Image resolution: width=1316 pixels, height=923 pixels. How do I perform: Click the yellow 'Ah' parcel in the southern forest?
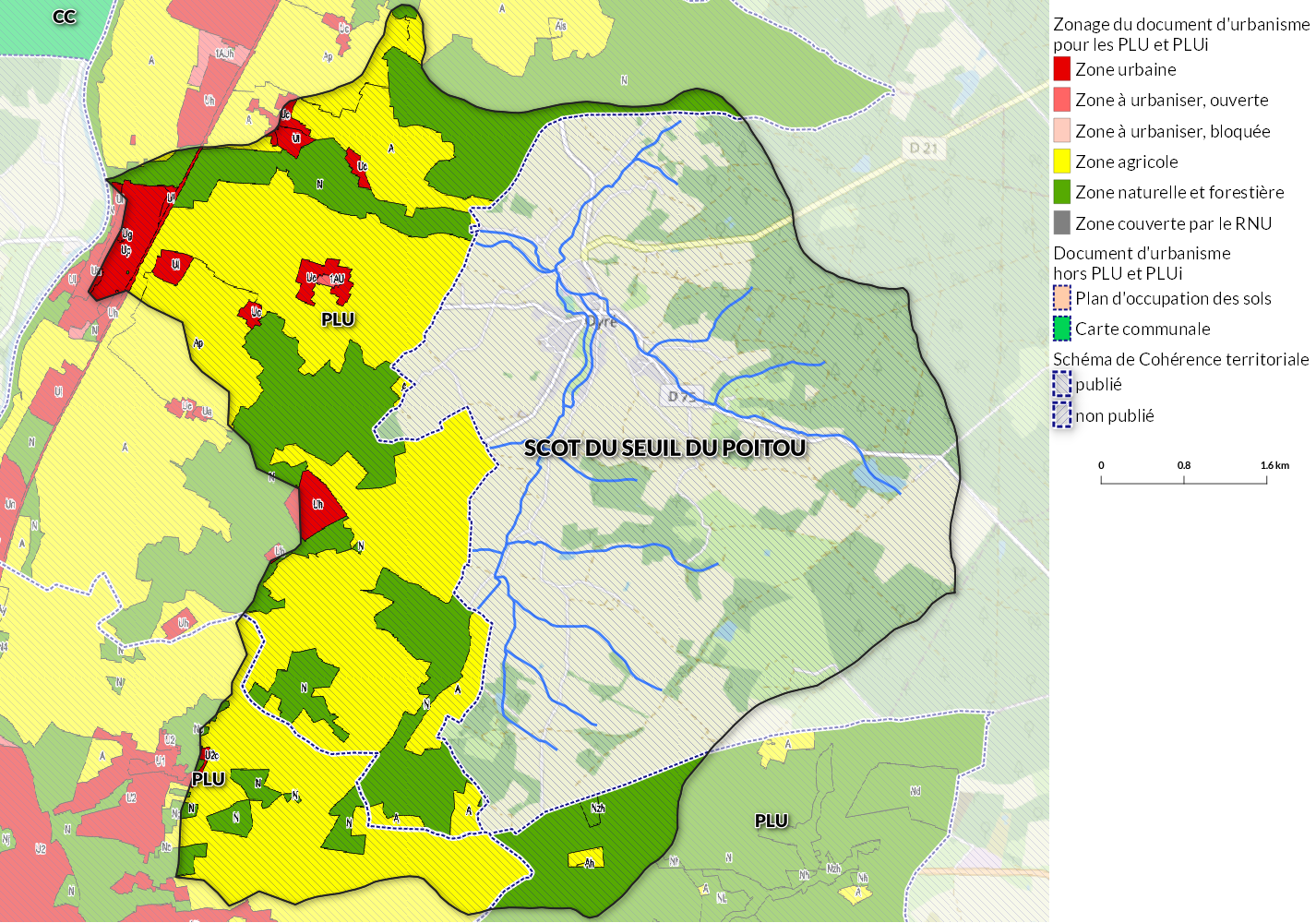click(586, 858)
